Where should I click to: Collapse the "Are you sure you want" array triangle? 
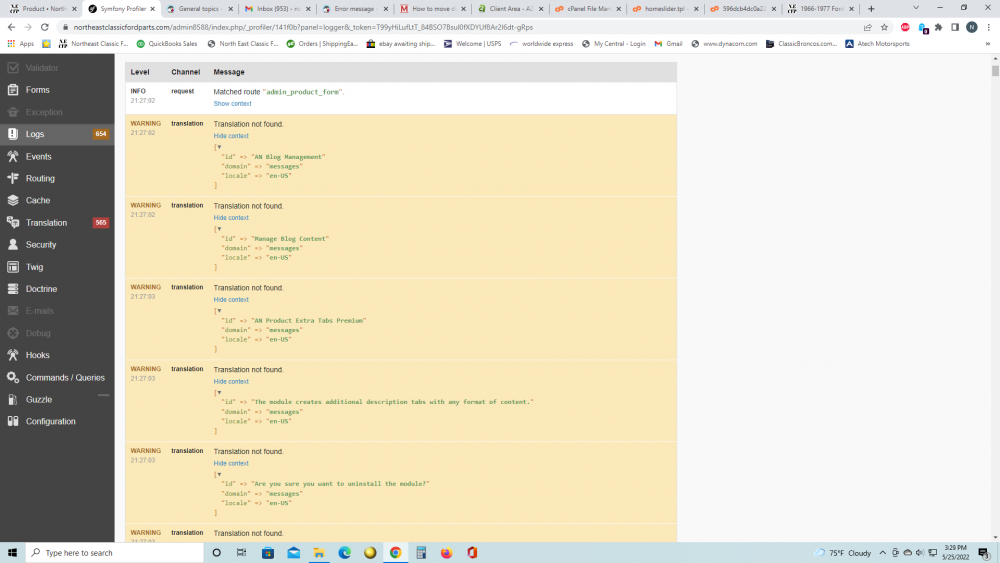pos(219,474)
